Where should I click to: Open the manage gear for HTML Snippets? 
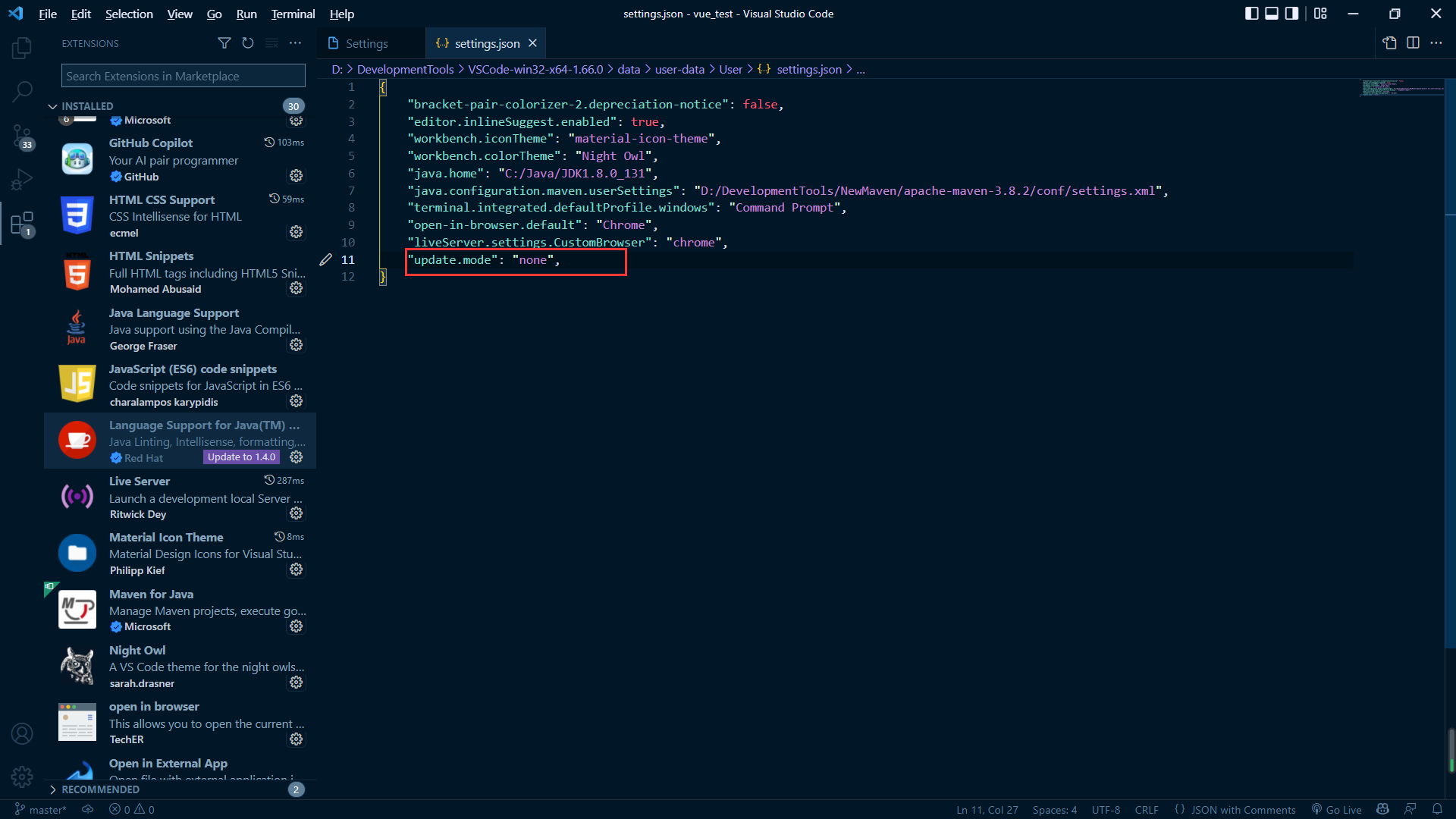[x=297, y=288]
